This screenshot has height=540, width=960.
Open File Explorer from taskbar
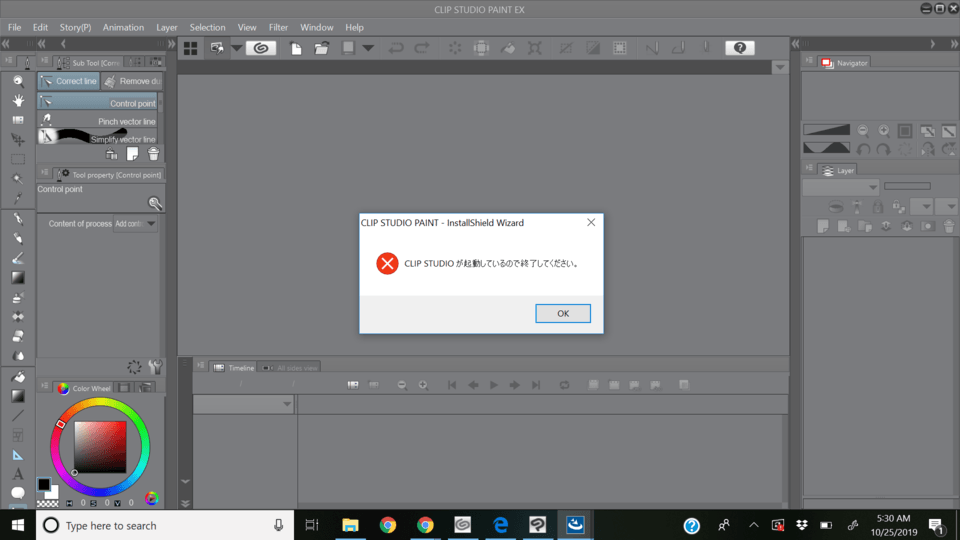(350, 525)
